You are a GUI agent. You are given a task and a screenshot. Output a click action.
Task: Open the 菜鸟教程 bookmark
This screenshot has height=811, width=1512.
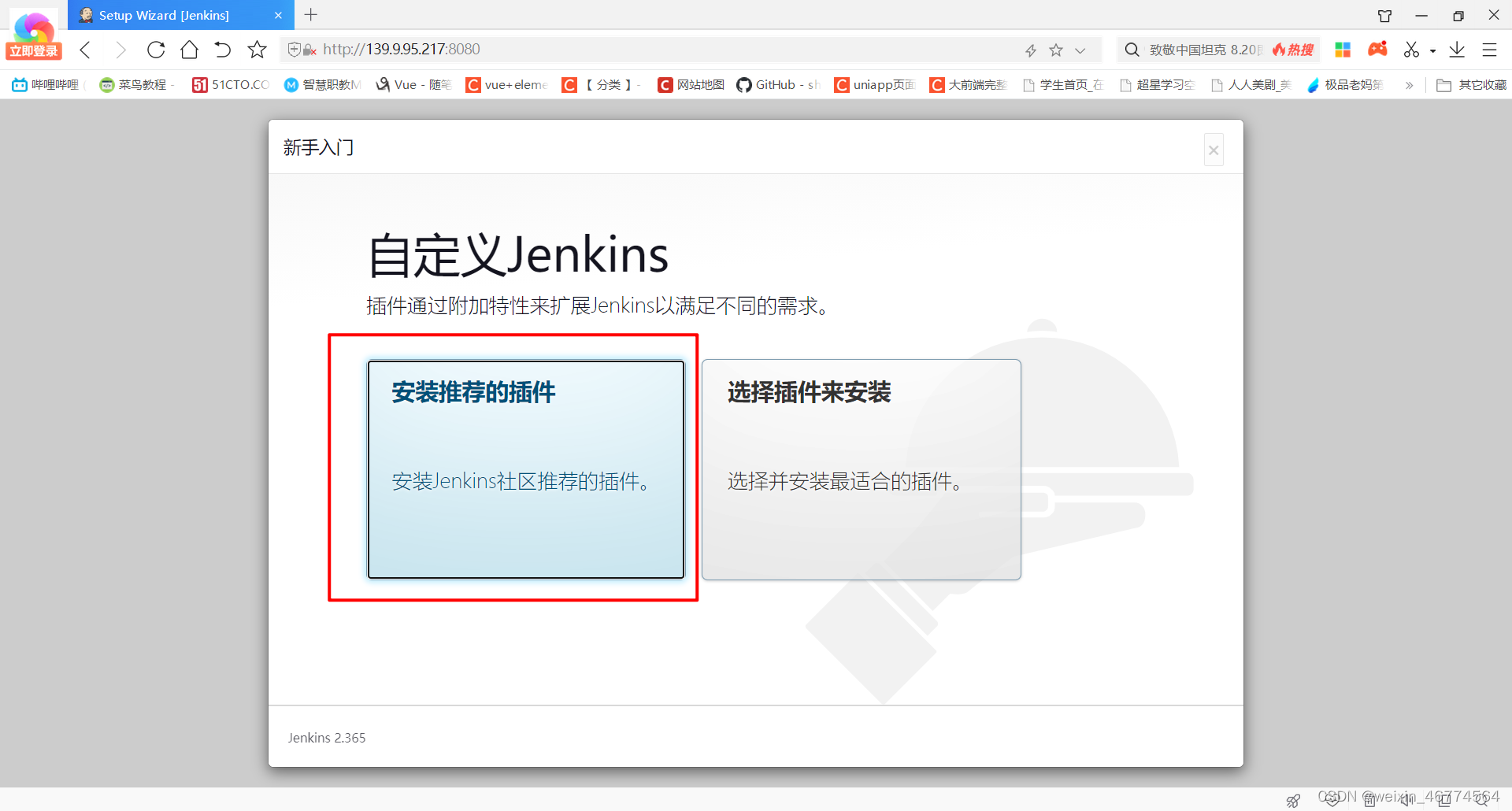(x=136, y=85)
